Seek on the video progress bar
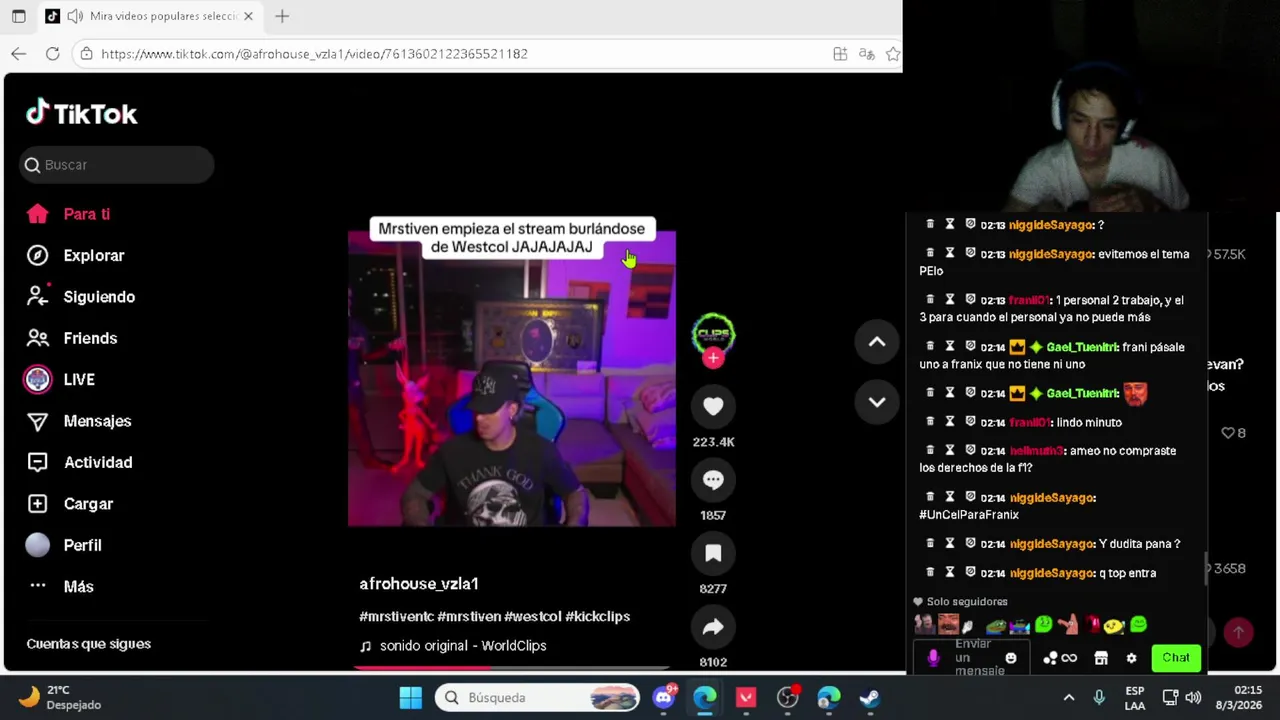This screenshot has height=720, width=1280. tap(511, 667)
